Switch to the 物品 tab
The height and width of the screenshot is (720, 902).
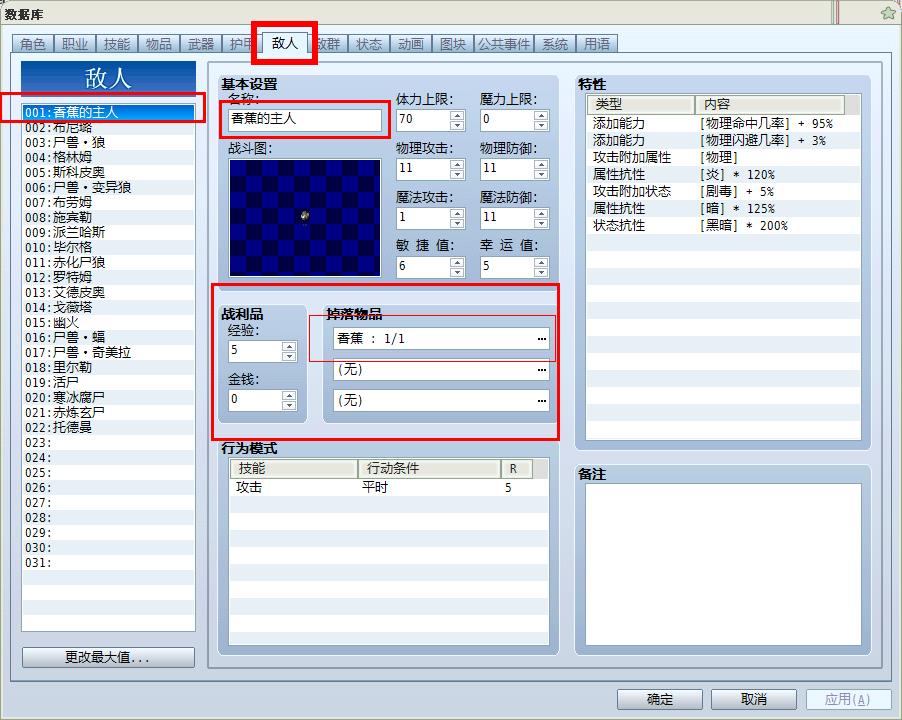[159, 44]
